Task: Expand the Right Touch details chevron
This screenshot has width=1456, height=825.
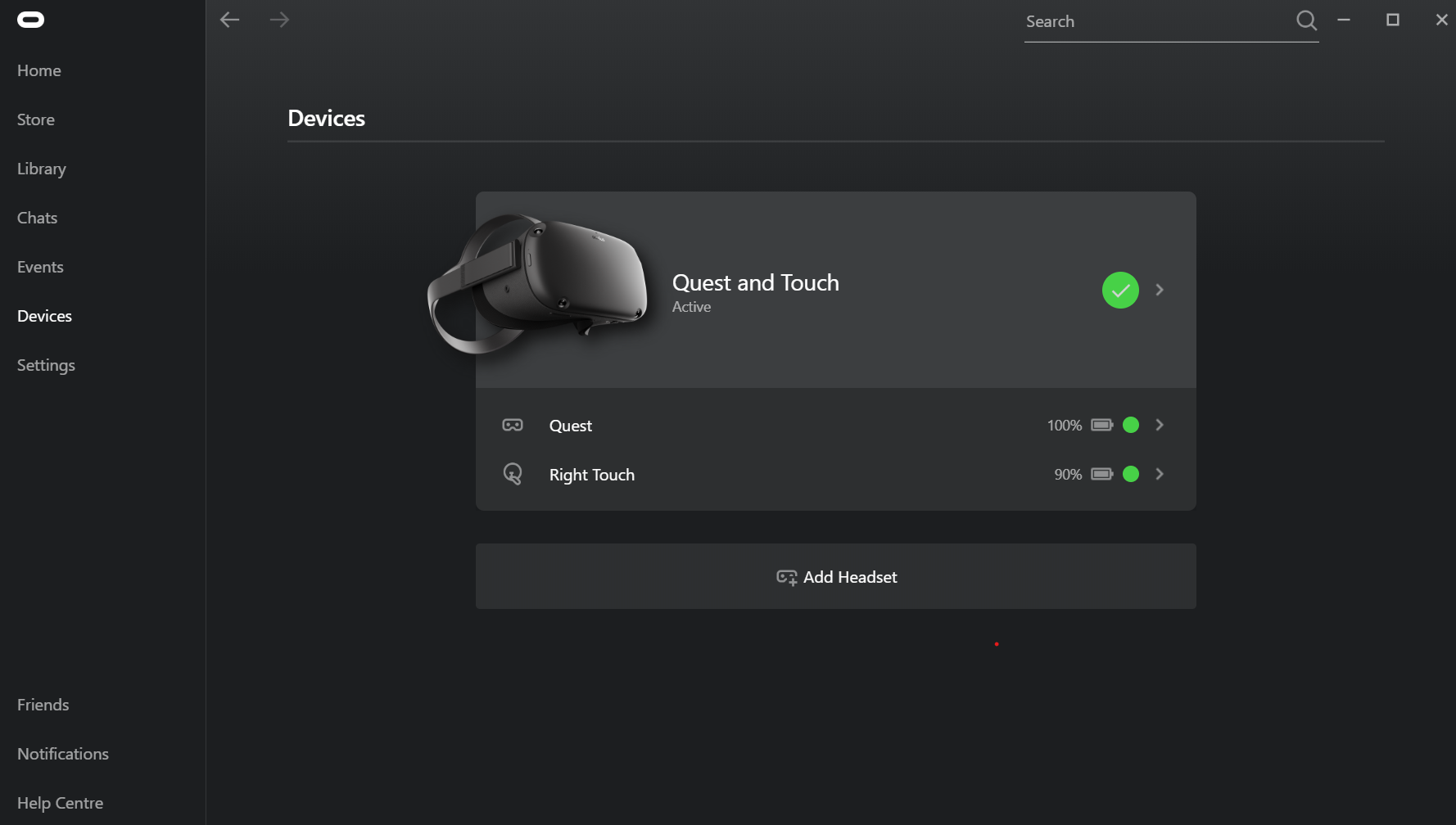Action: (x=1160, y=474)
